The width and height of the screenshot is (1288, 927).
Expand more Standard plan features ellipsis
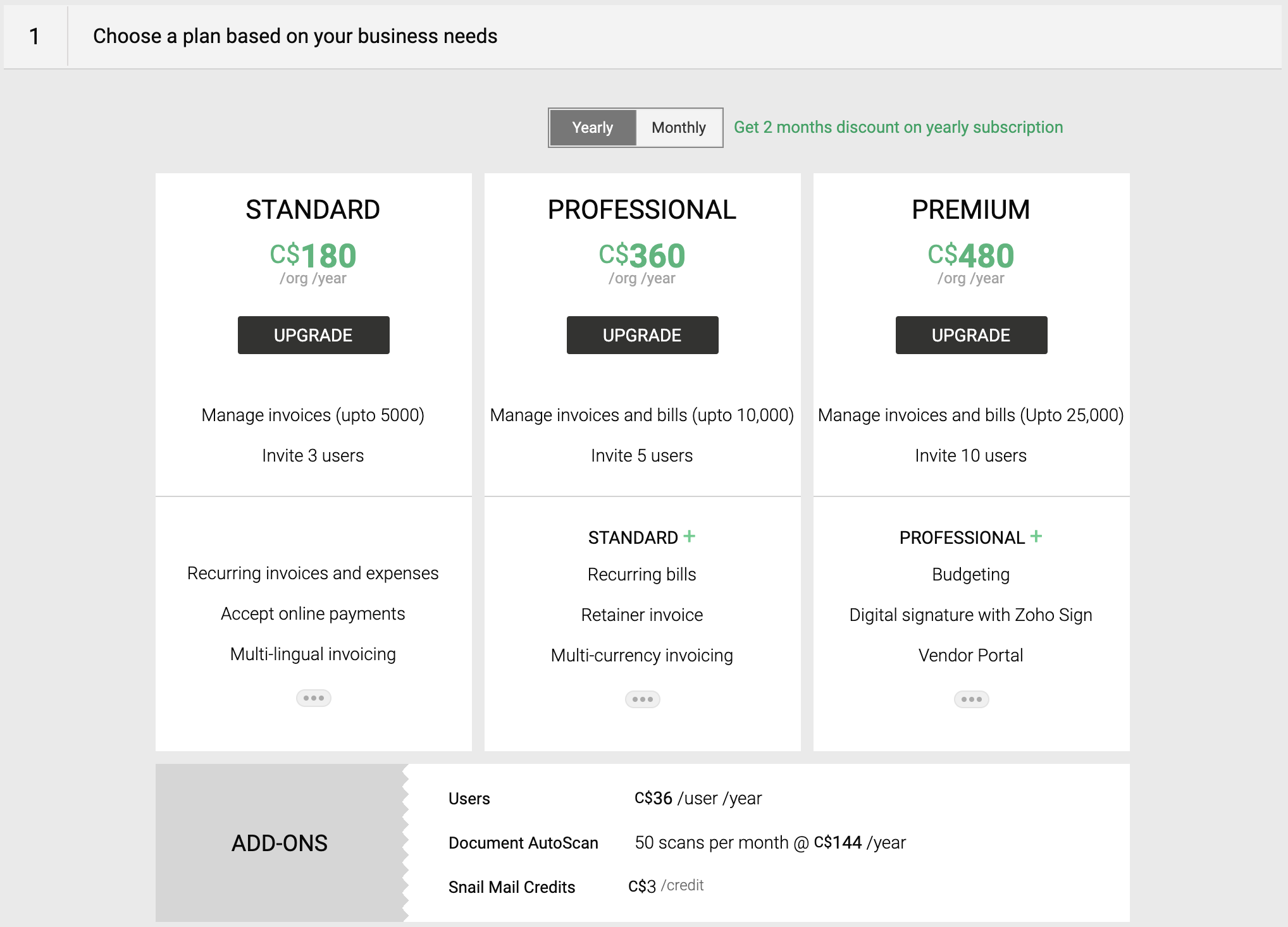313,698
